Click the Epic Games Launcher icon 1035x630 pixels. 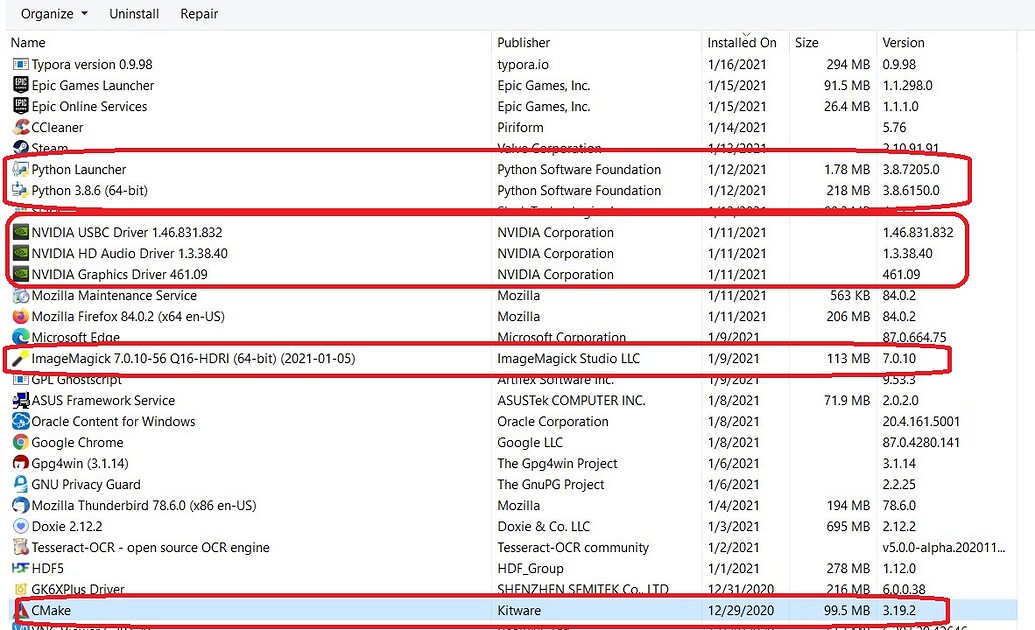(x=20, y=85)
